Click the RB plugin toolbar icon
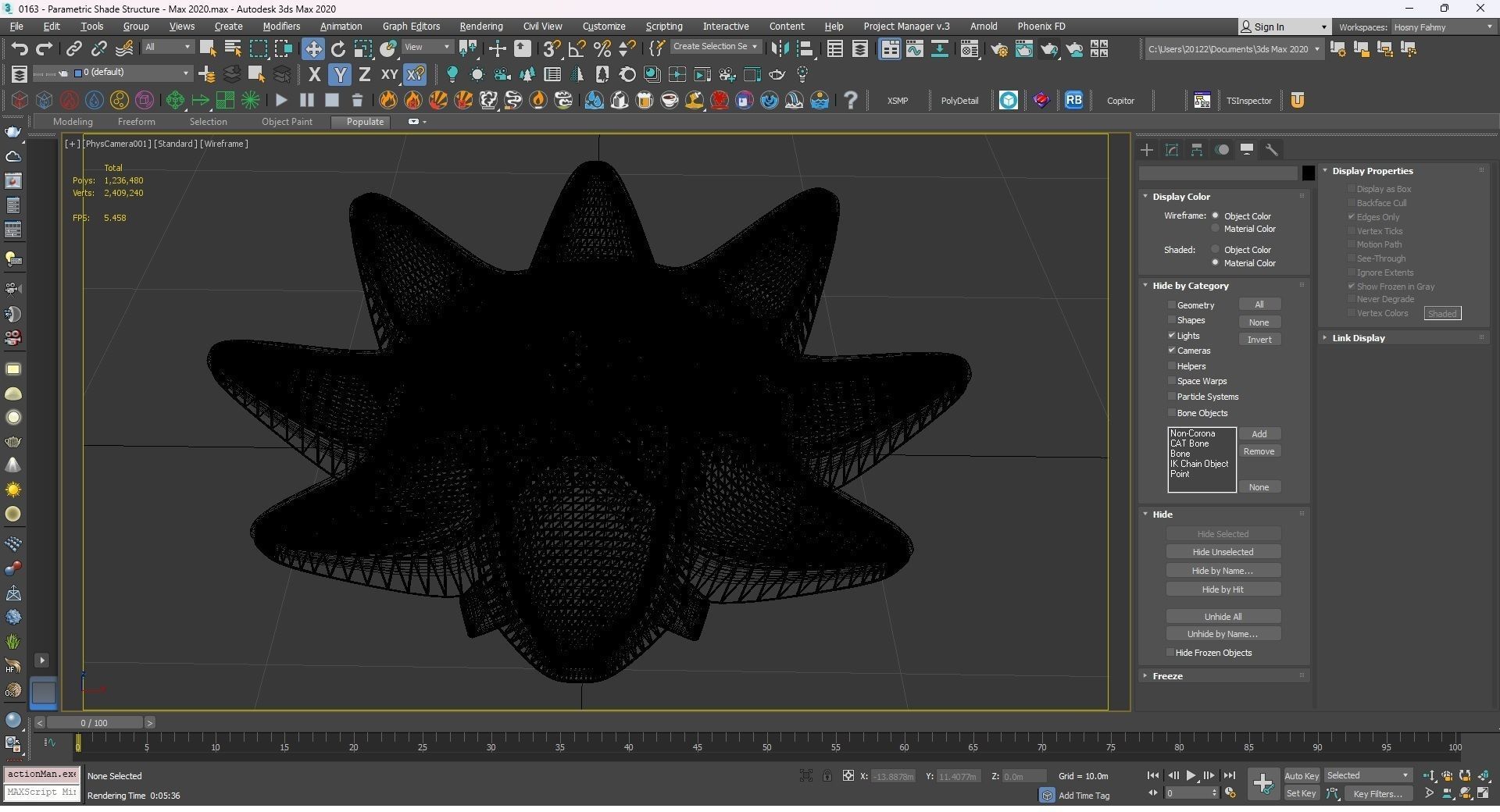 click(1073, 100)
